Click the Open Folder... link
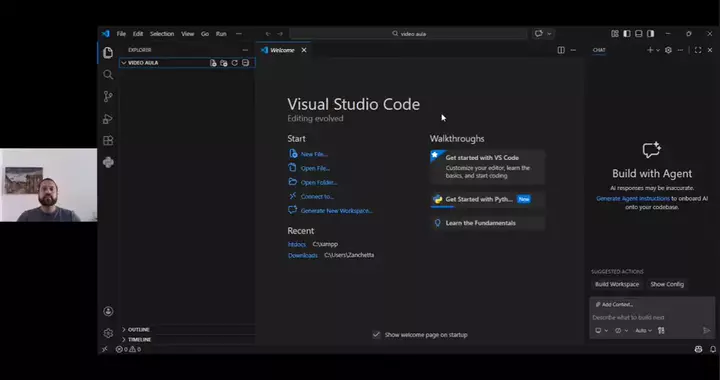Viewport: 720px width, 380px height. 319,182
